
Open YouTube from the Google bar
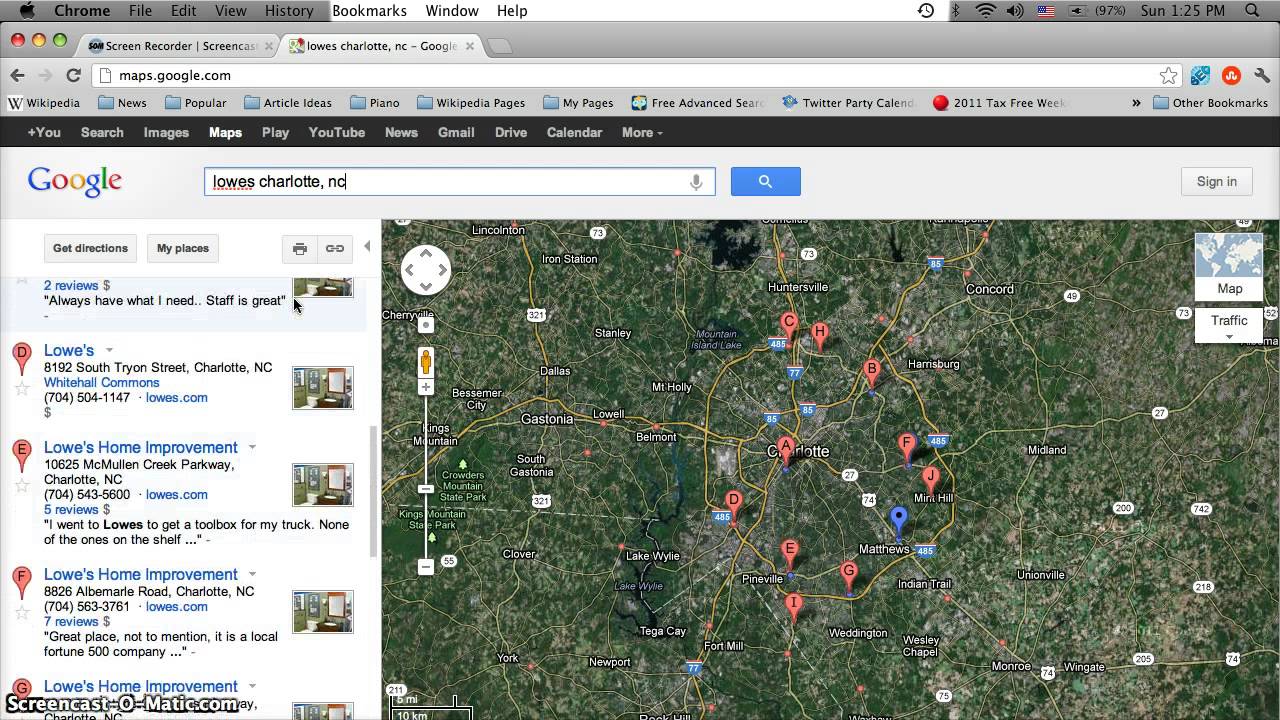coord(337,132)
